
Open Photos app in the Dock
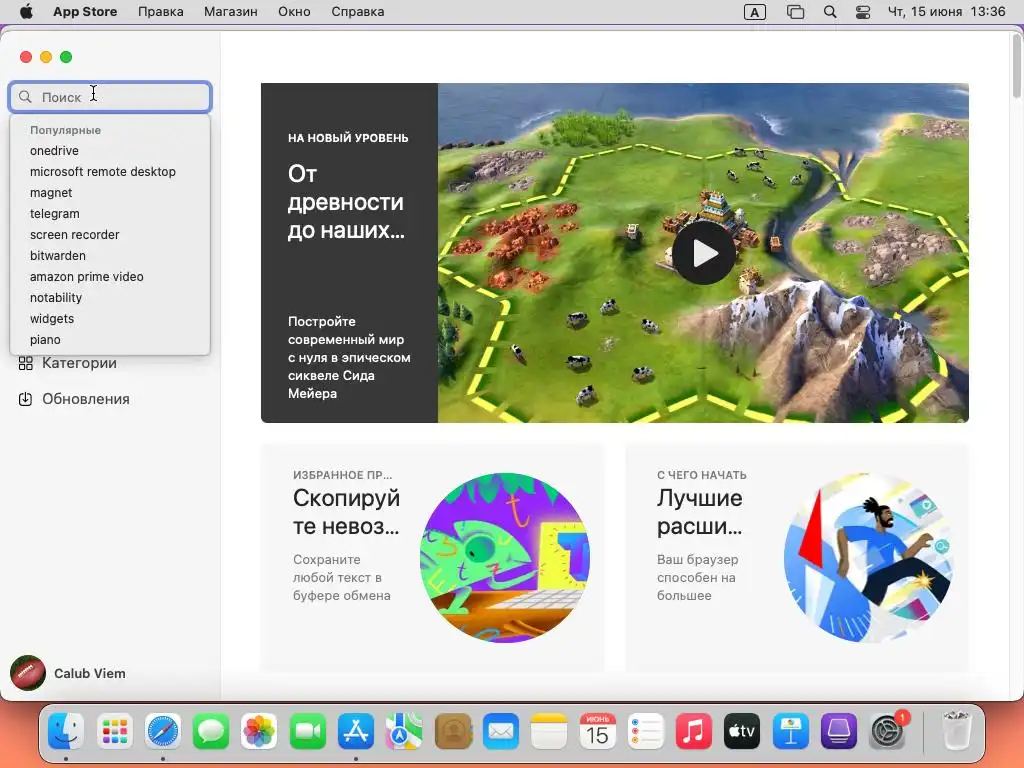click(259, 731)
